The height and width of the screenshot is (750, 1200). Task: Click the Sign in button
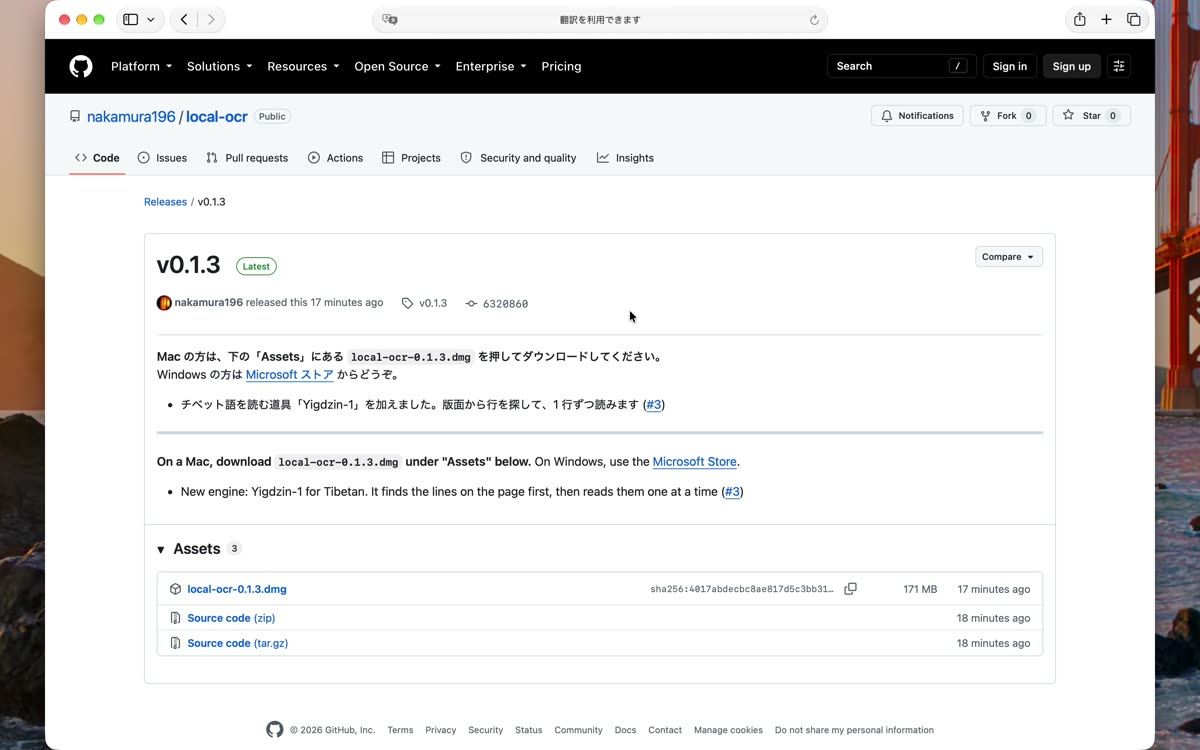click(x=1010, y=66)
